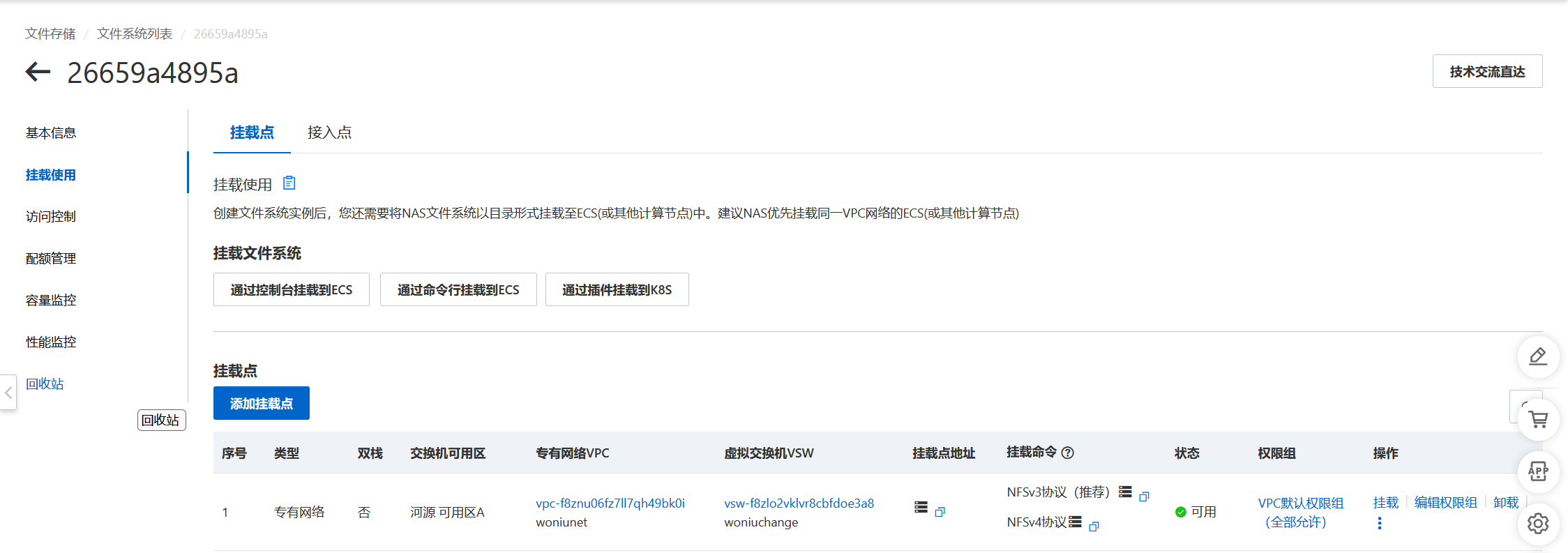The image size is (1568, 553).
Task: Click the 权限组 column header
Action: [1276, 453]
